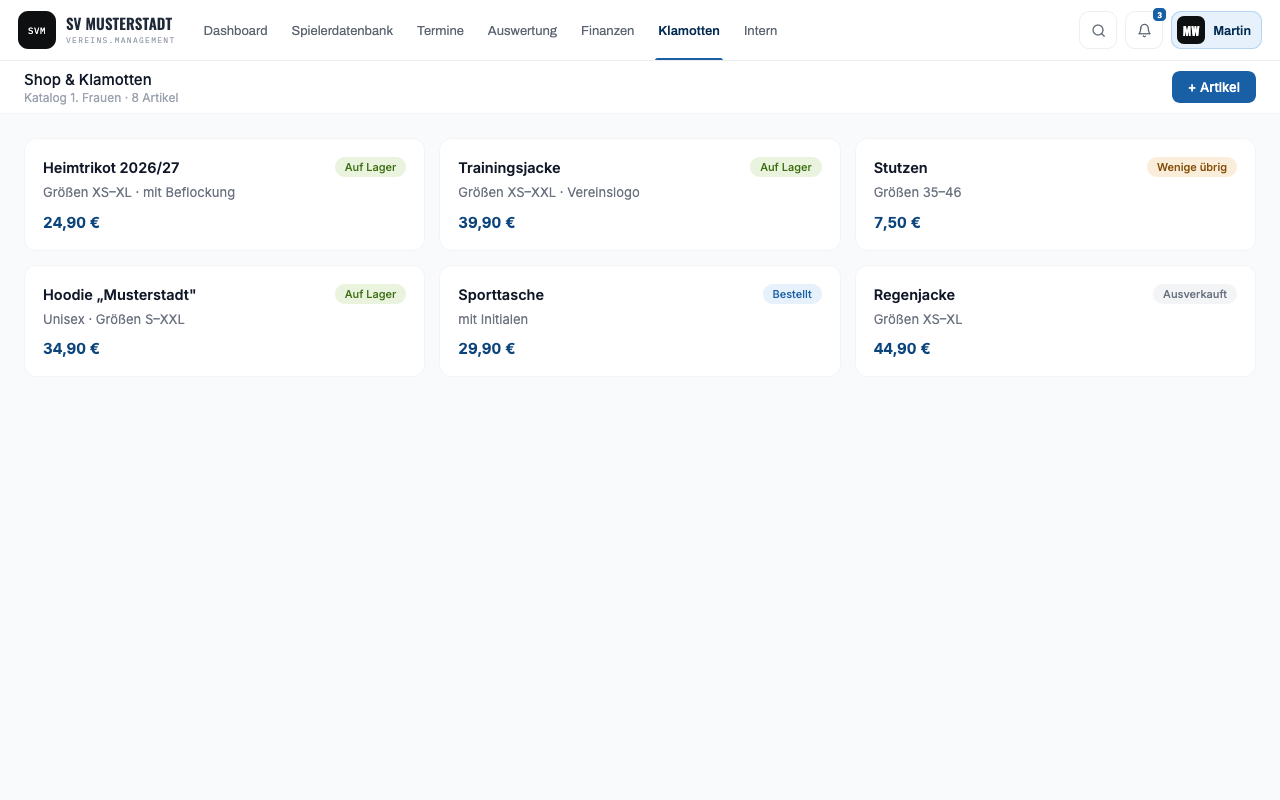Open the Intern tab
This screenshot has height=800, width=1280.
point(760,31)
